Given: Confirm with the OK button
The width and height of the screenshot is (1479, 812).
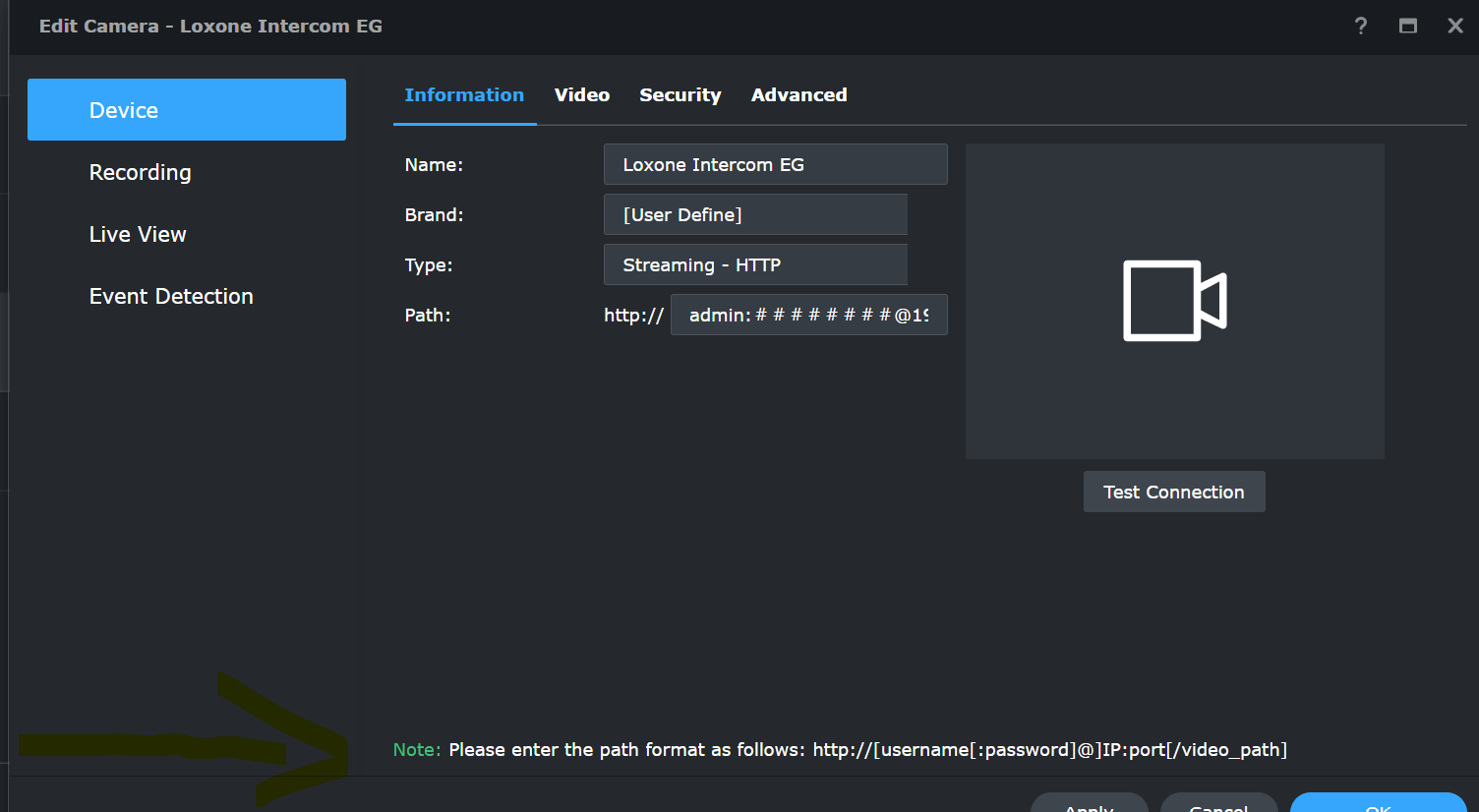Looking at the screenshot, I should tap(1379, 804).
